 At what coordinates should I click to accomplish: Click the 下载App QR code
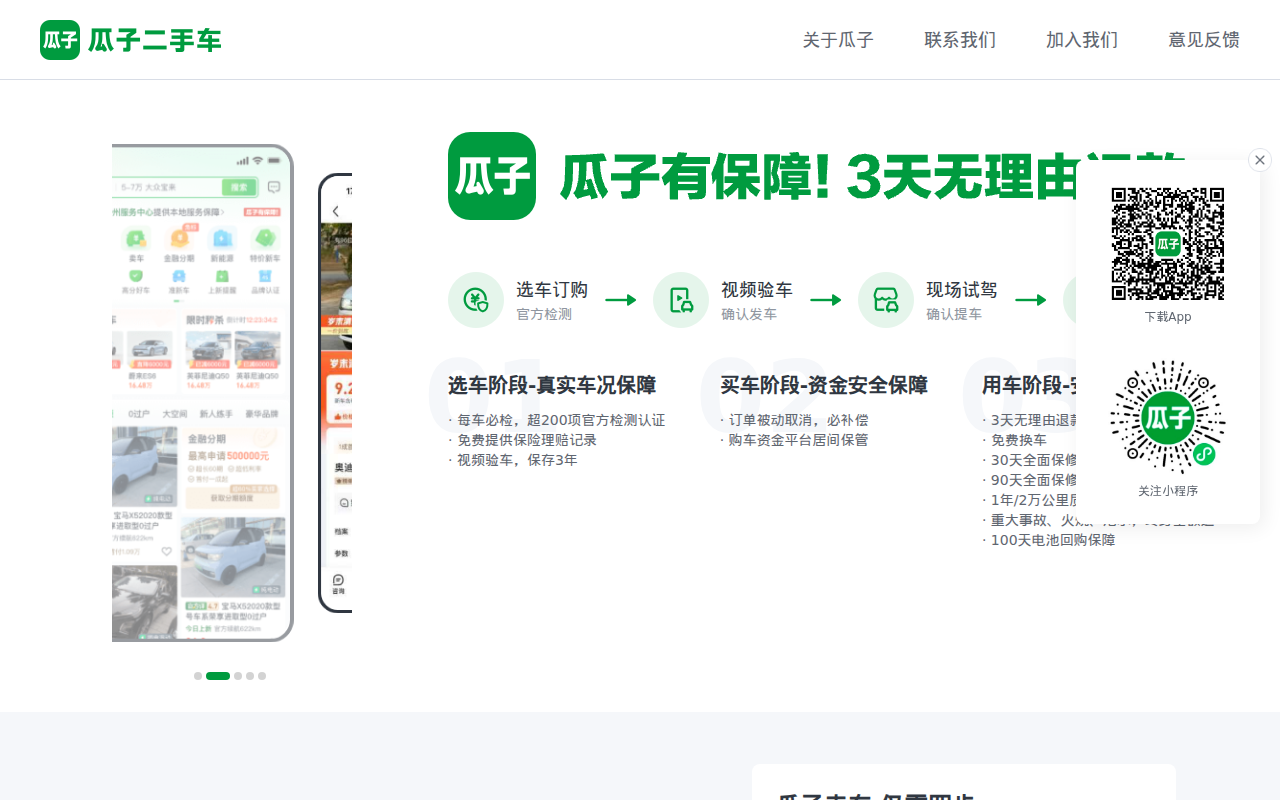point(1168,244)
